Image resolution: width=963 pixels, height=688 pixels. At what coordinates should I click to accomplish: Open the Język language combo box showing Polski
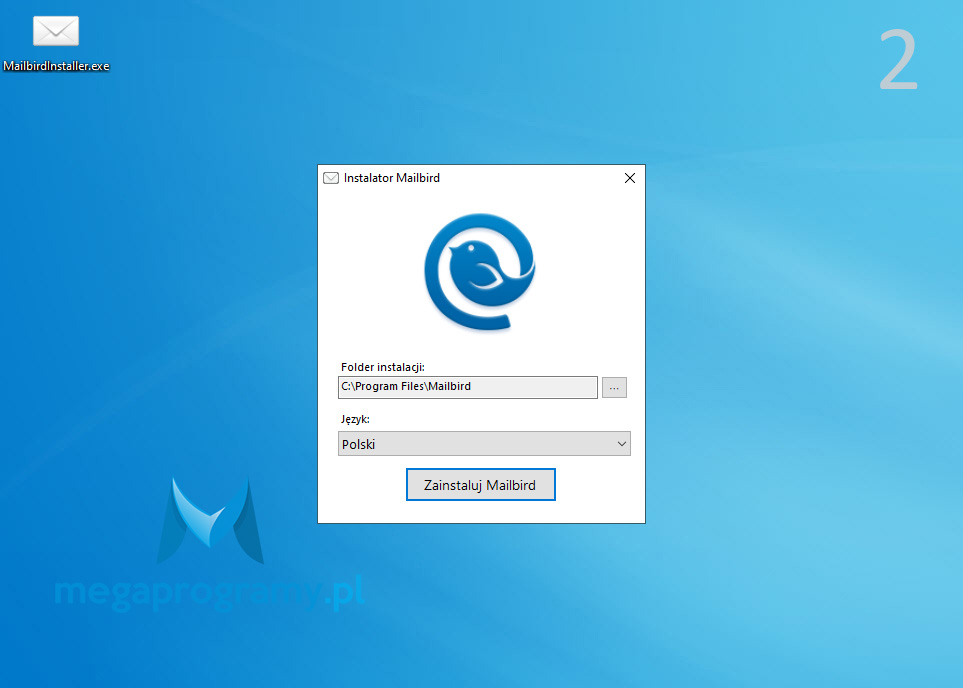click(484, 444)
